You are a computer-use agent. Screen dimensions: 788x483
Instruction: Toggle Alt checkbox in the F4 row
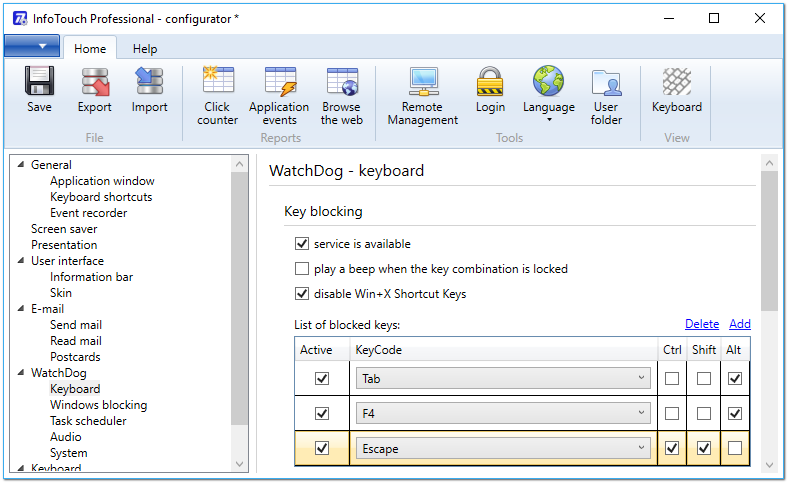coord(735,414)
